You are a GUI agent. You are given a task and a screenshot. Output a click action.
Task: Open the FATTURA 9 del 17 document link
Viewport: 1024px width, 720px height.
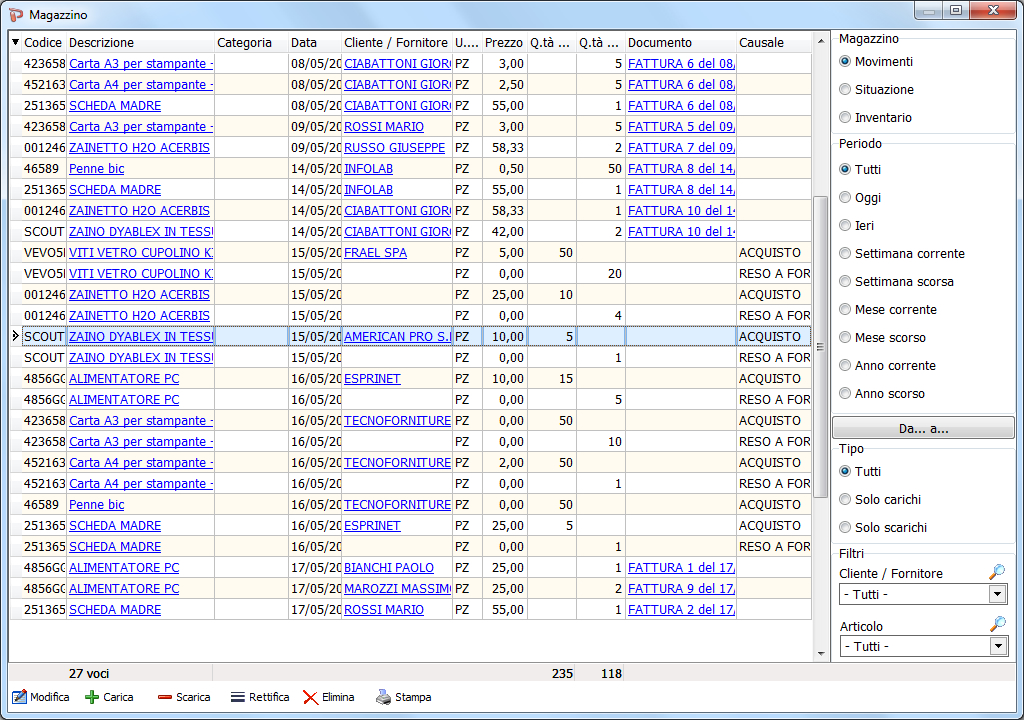click(681, 589)
